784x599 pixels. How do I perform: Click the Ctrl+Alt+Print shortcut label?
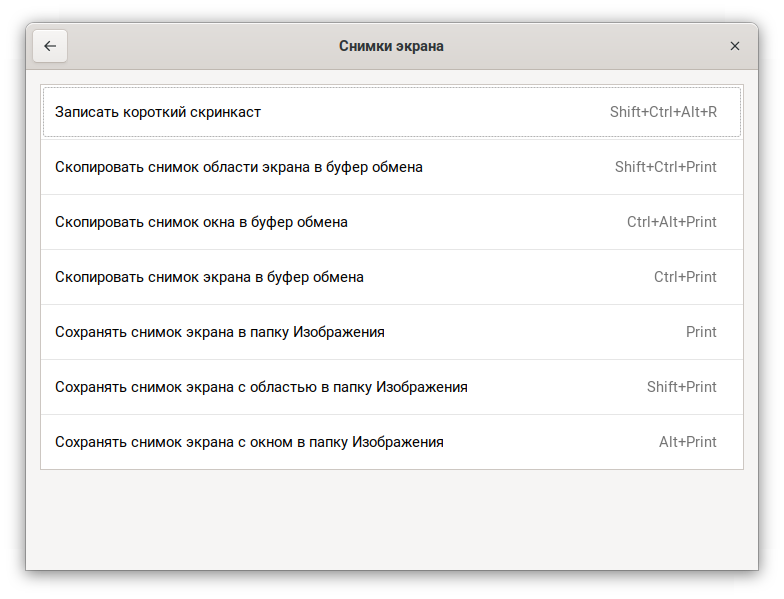671,222
